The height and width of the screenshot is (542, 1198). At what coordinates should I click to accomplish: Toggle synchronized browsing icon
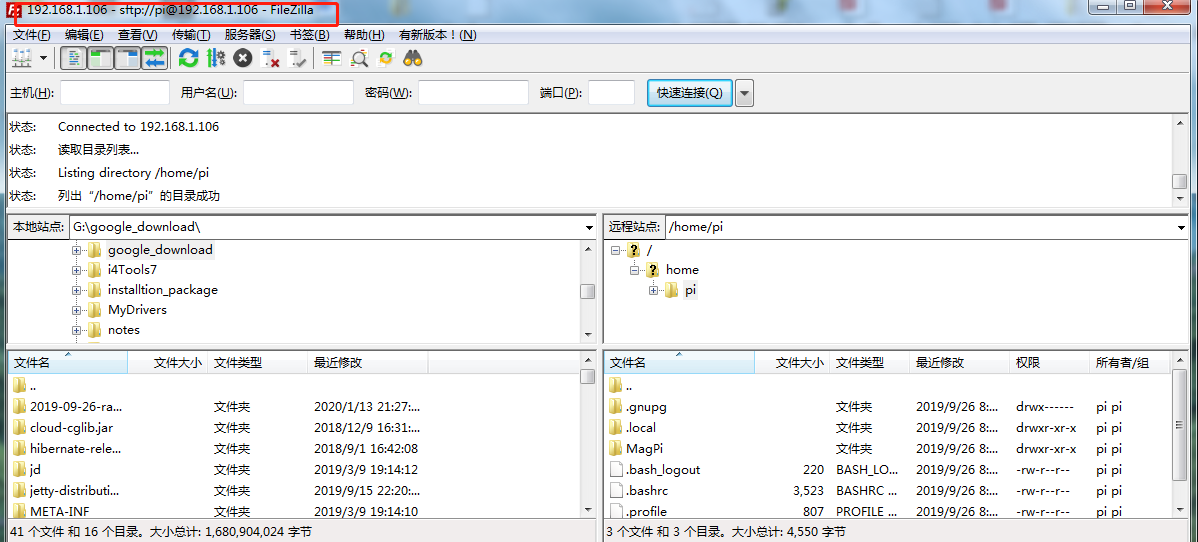click(x=386, y=58)
